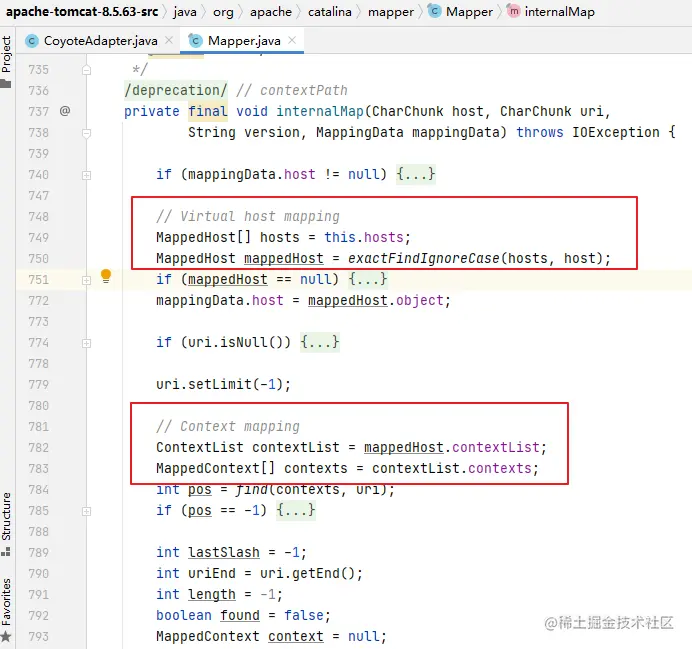Click the method icon beside internalMap
Viewport: 692px width, 649px height.
click(514, 11)
